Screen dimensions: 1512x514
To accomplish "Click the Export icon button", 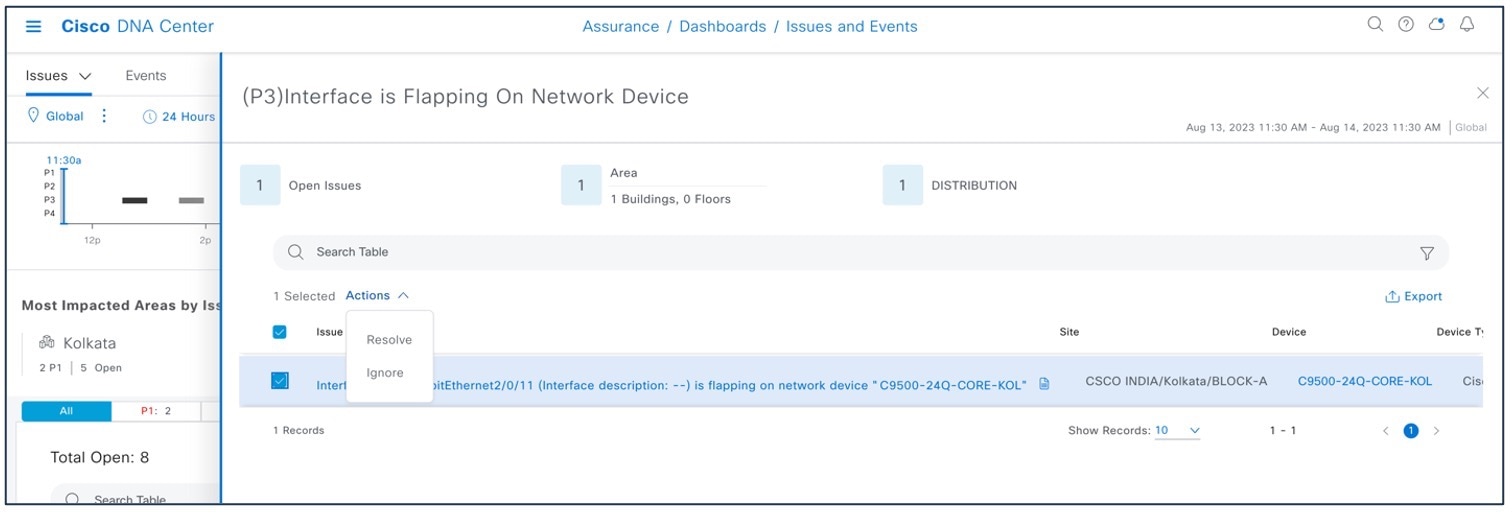I will 1413,296.
